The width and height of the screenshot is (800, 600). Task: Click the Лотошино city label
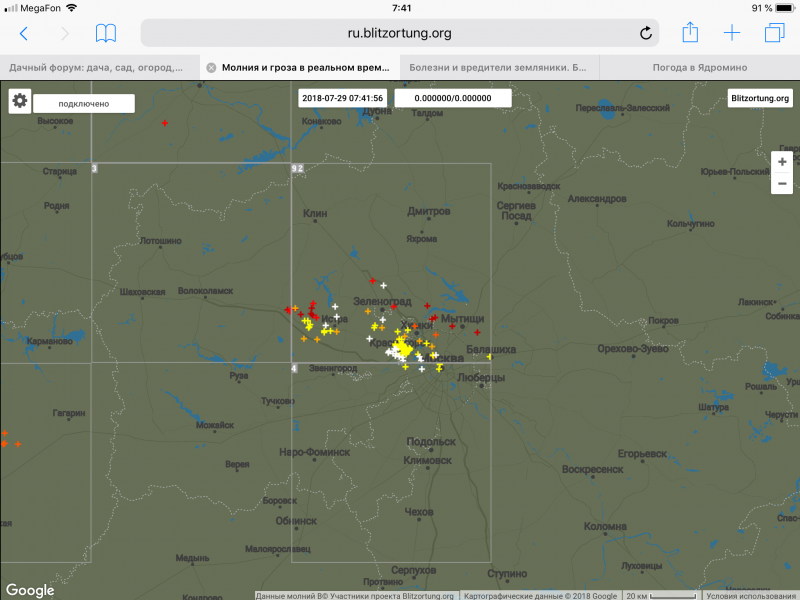pyautogui.click(x=161, y=241)
